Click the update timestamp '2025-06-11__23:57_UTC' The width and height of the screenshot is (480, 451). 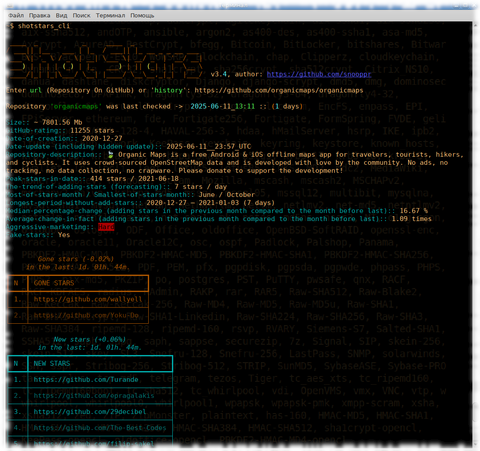point(209,146)
